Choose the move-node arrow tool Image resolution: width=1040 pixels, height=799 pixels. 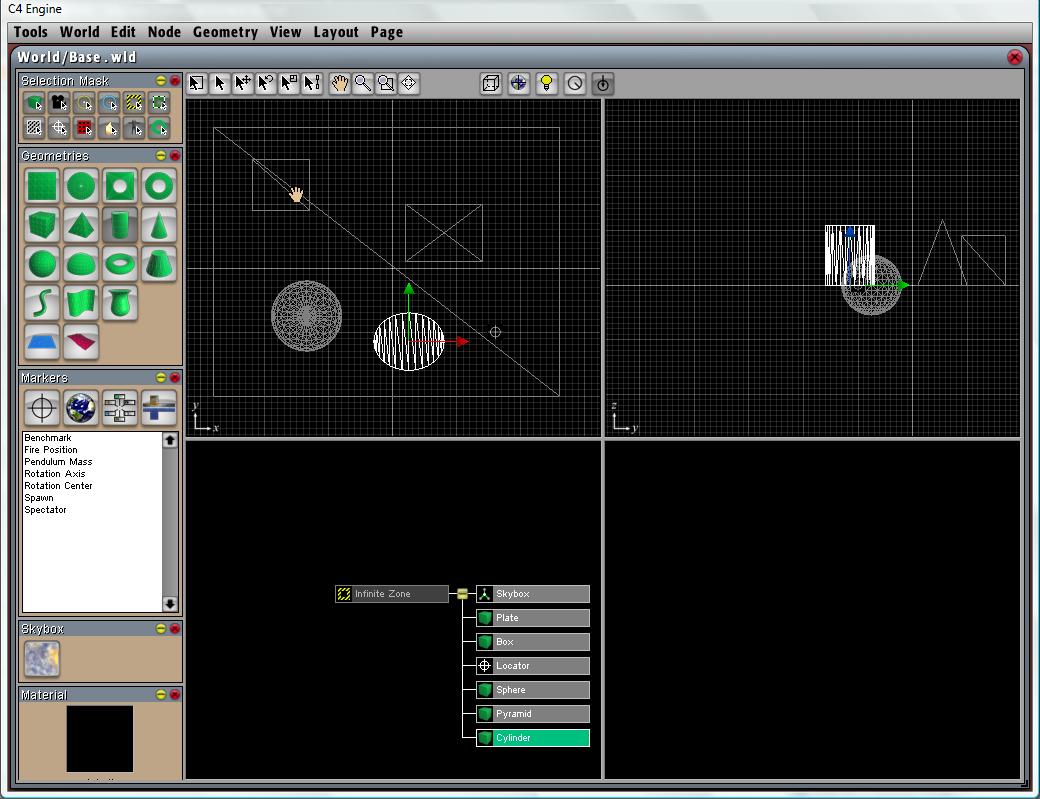pyautogui.click(x=243, y=84)
